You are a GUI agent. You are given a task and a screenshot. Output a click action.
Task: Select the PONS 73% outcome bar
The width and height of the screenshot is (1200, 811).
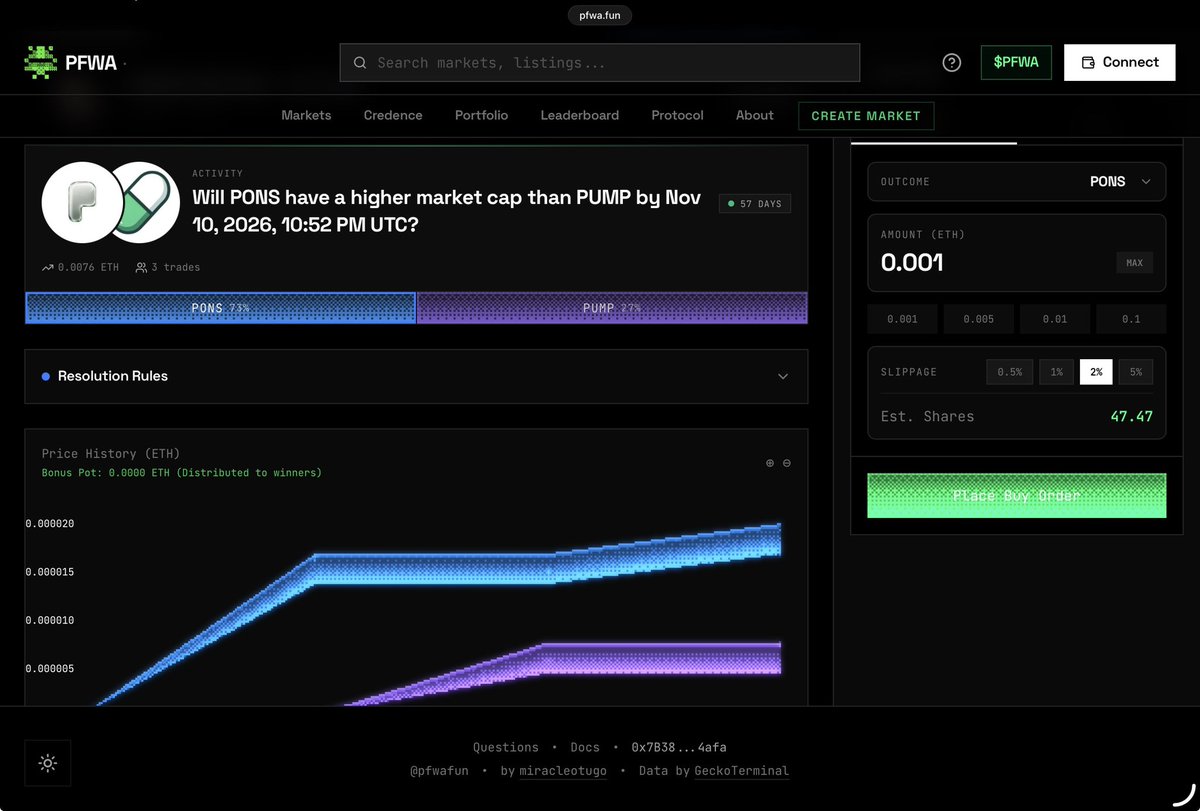click(x=220, y=308)
